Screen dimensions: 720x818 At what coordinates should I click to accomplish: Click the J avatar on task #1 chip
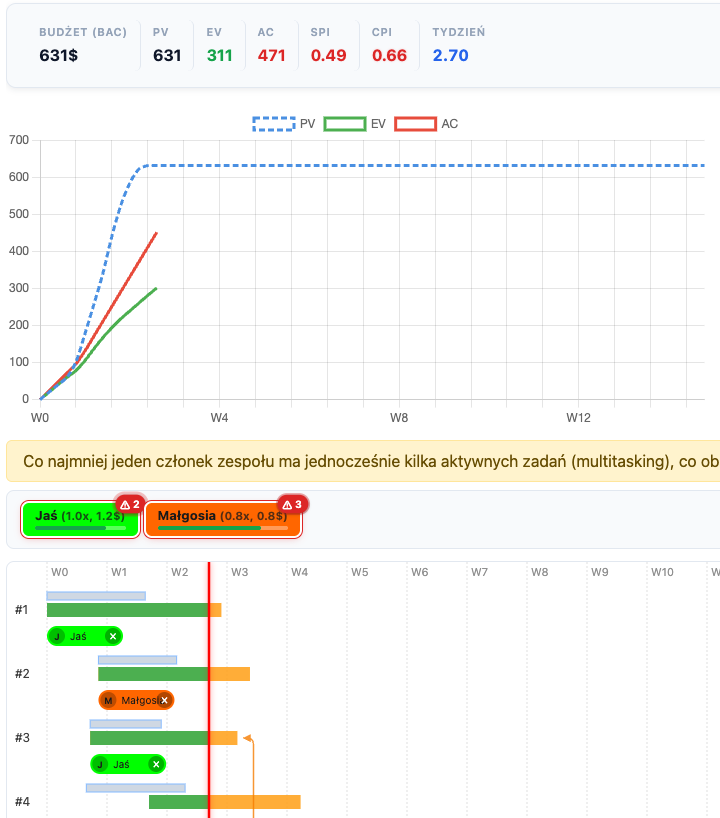[x=57, y=636]
